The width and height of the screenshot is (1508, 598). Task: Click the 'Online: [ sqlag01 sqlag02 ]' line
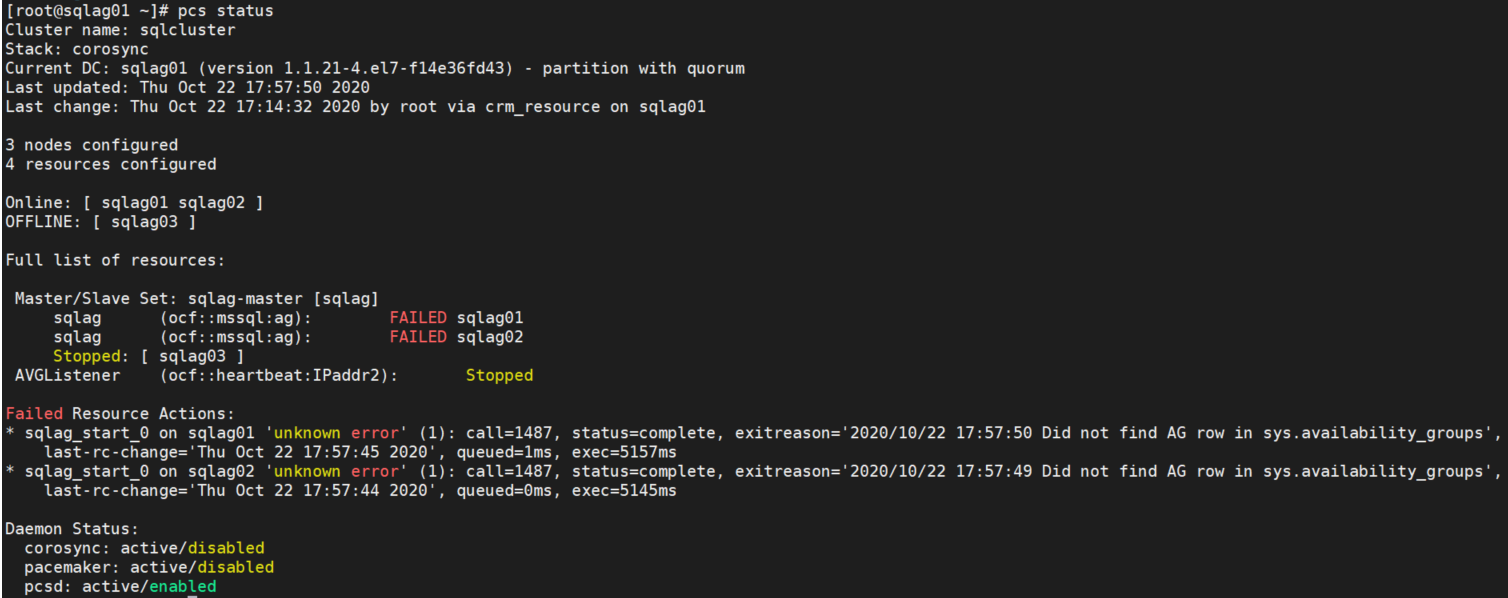pos(135,203)
